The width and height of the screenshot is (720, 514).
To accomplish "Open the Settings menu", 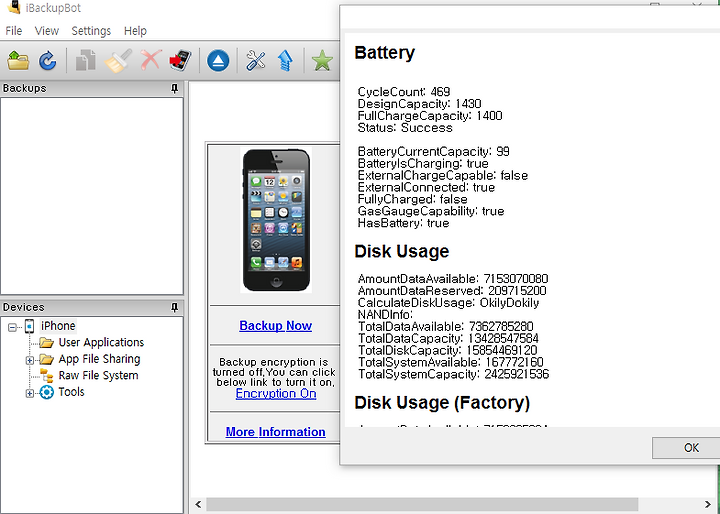I will (91, 31).
